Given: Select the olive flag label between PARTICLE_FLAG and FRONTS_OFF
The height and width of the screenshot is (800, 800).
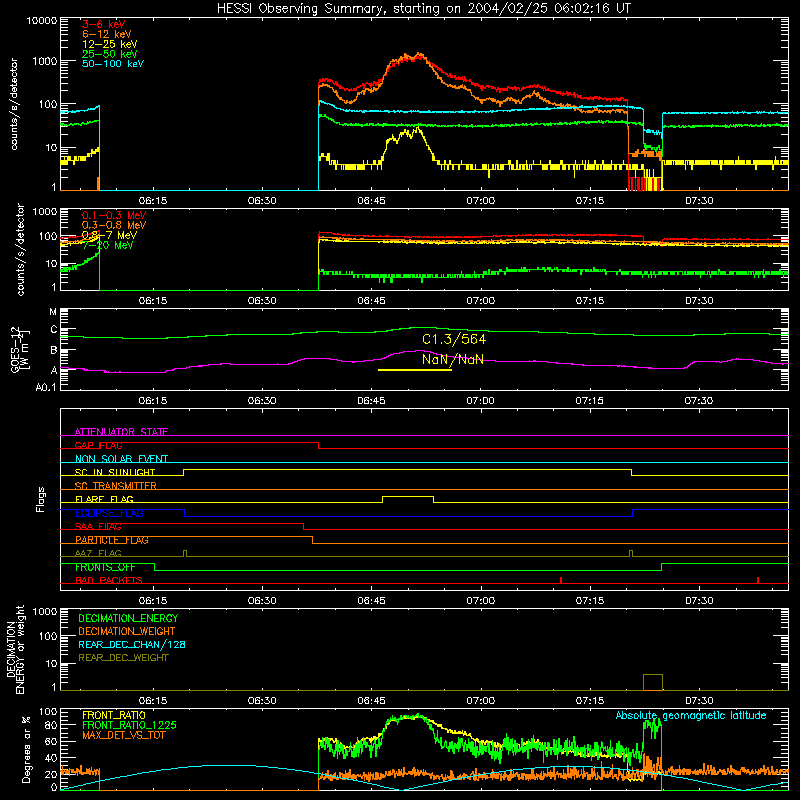Looking at the screenshot, I should [x=98, y=553].
